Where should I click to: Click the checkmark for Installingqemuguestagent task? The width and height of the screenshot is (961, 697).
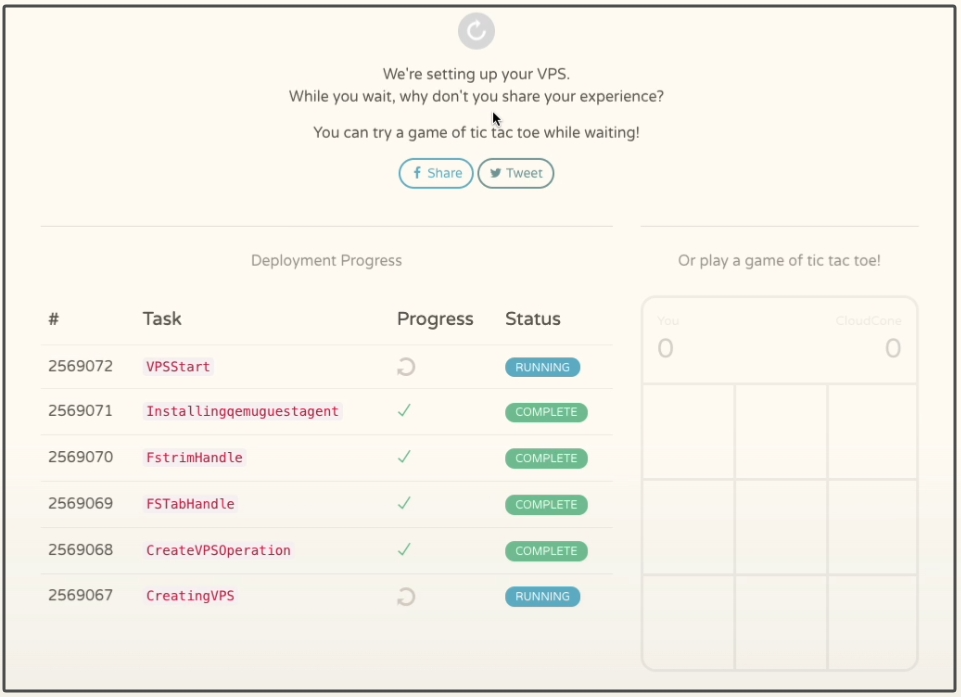click(404, 411)
